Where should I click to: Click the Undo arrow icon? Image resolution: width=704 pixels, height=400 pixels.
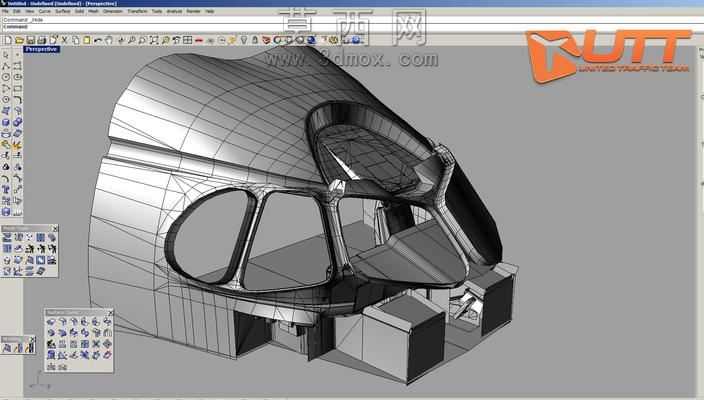(97, 40)
